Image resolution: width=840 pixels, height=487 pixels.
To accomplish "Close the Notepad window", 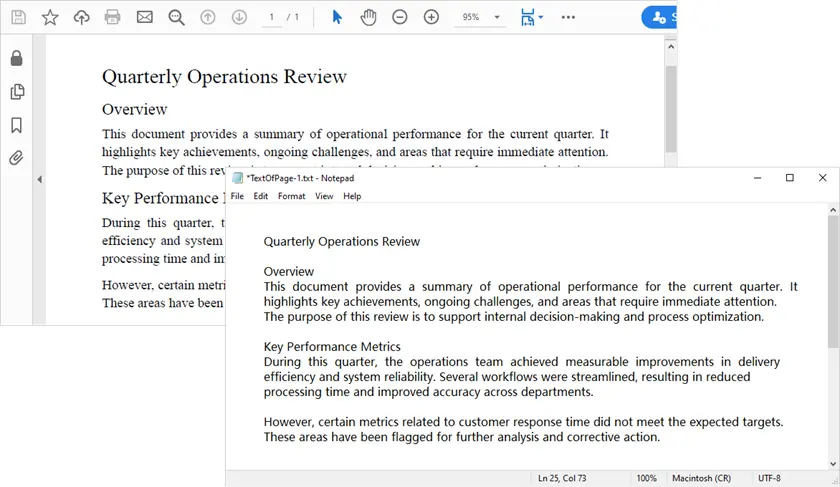I will pos(823,178).
